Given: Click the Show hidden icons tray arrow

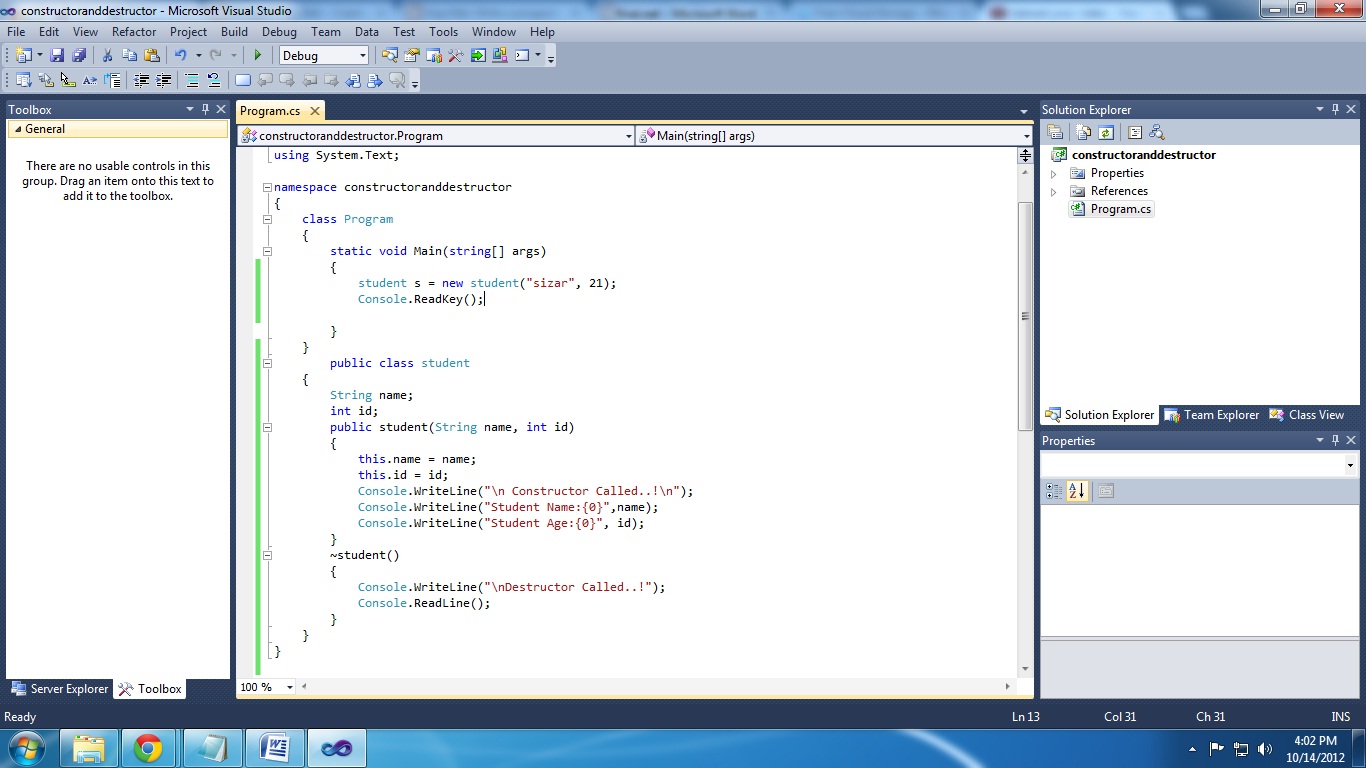Looking at the screenshot, I should (x=1192, y=748).
